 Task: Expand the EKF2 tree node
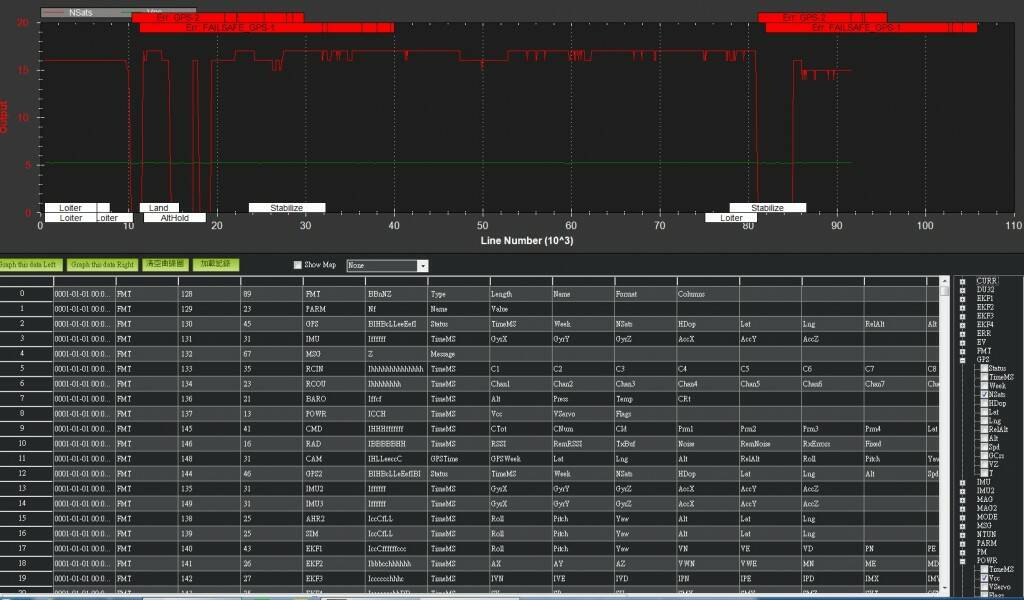[x=963, y=308]
